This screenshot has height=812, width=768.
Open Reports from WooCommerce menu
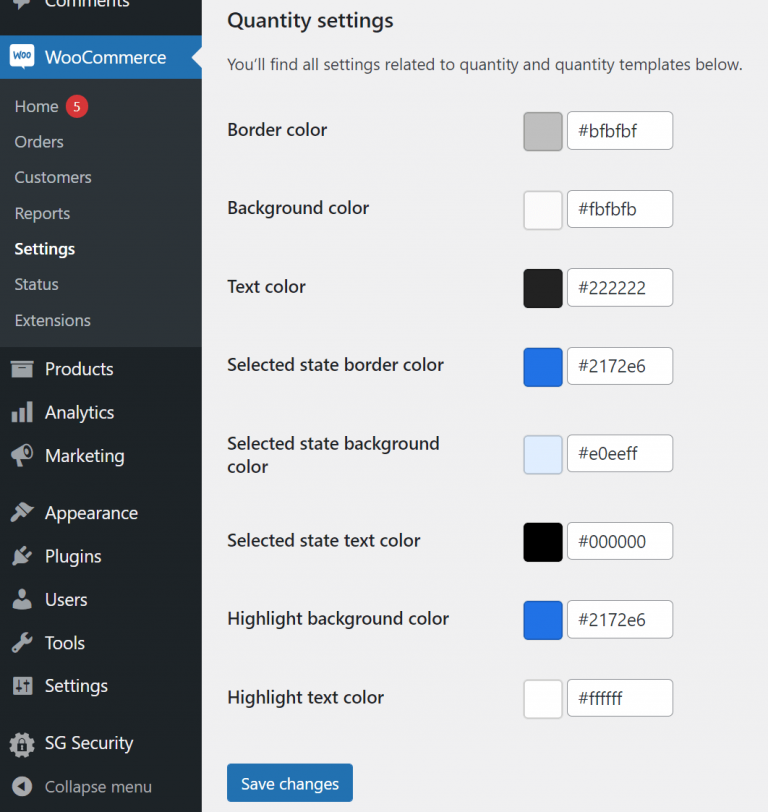pyautogui.click(x=42, y=213)
